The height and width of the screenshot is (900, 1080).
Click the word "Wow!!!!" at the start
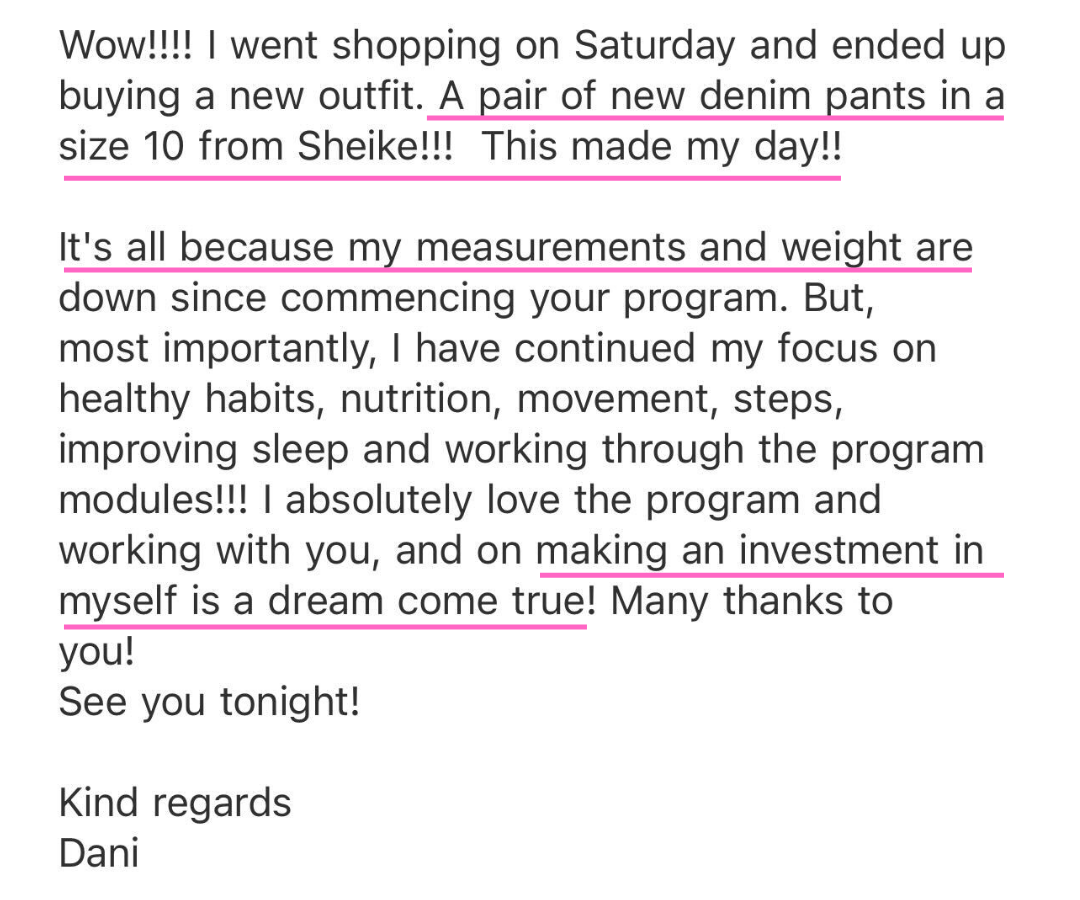click(126, 45)
